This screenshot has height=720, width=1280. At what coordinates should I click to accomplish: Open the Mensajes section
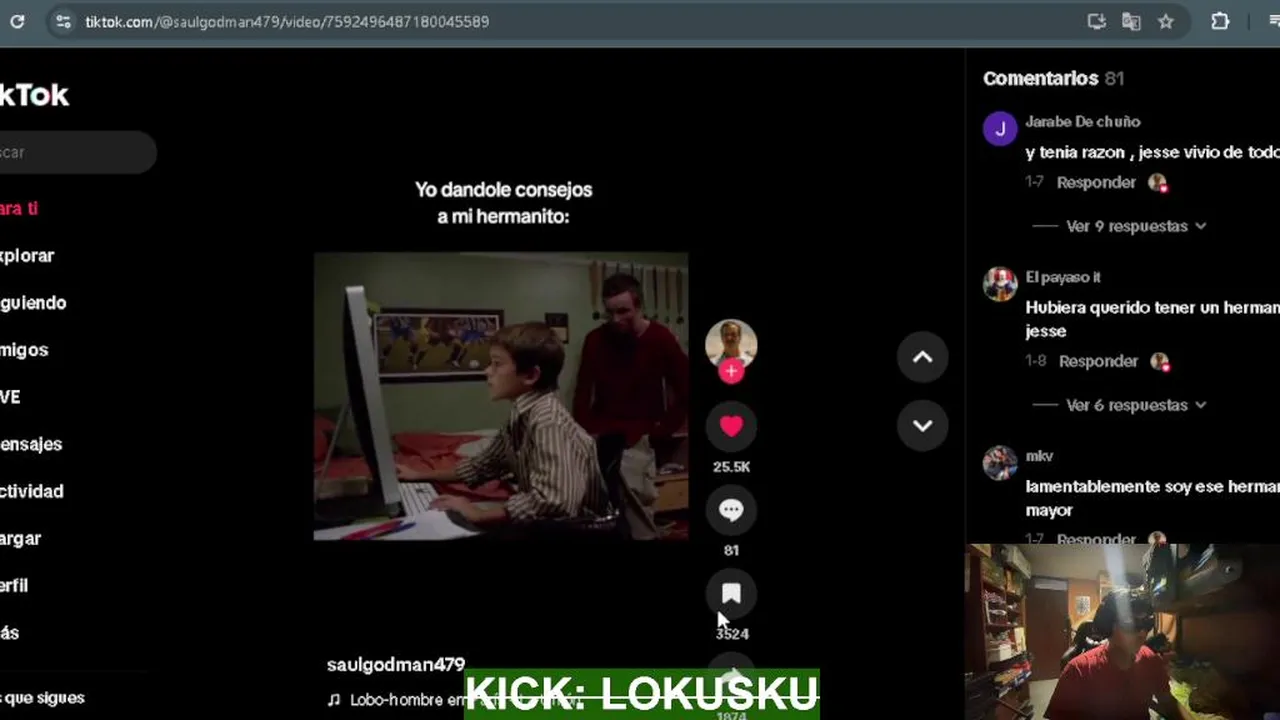click(31, 443)
